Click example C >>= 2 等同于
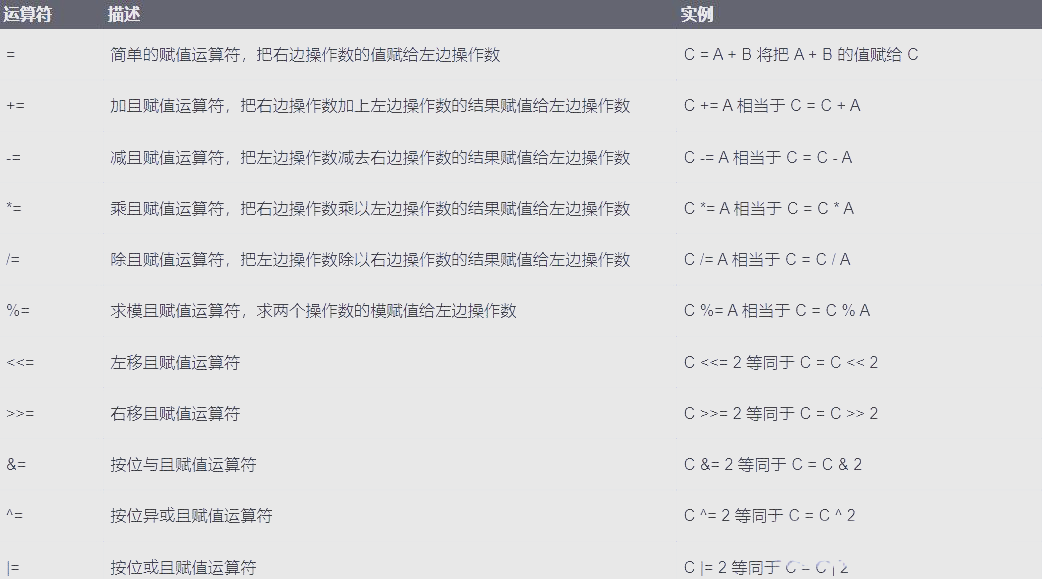Image resolution: width=1042 pixels, height=579 pixels. 782,413
